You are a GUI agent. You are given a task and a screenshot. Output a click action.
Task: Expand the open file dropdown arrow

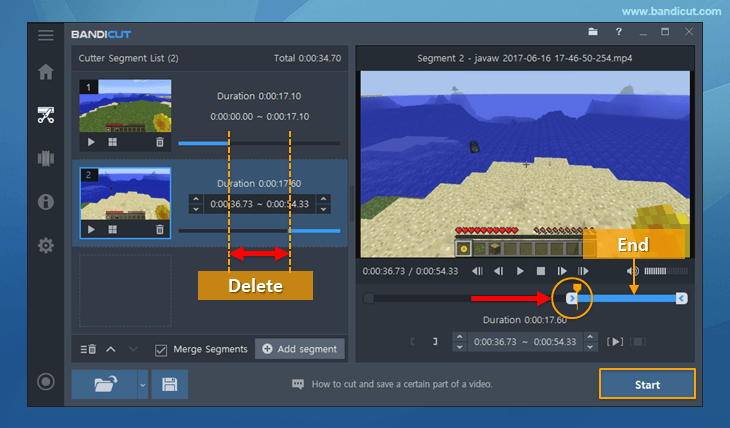click(x=143, y=385)
